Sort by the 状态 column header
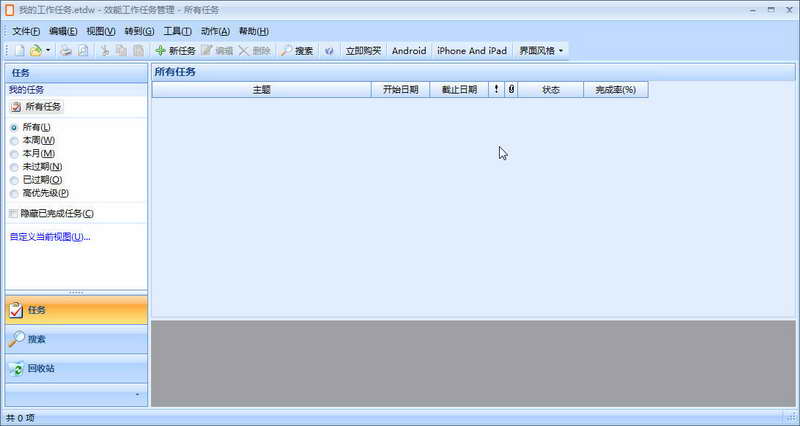The width and height of the screenshot is (800, 426). point(551,90)
